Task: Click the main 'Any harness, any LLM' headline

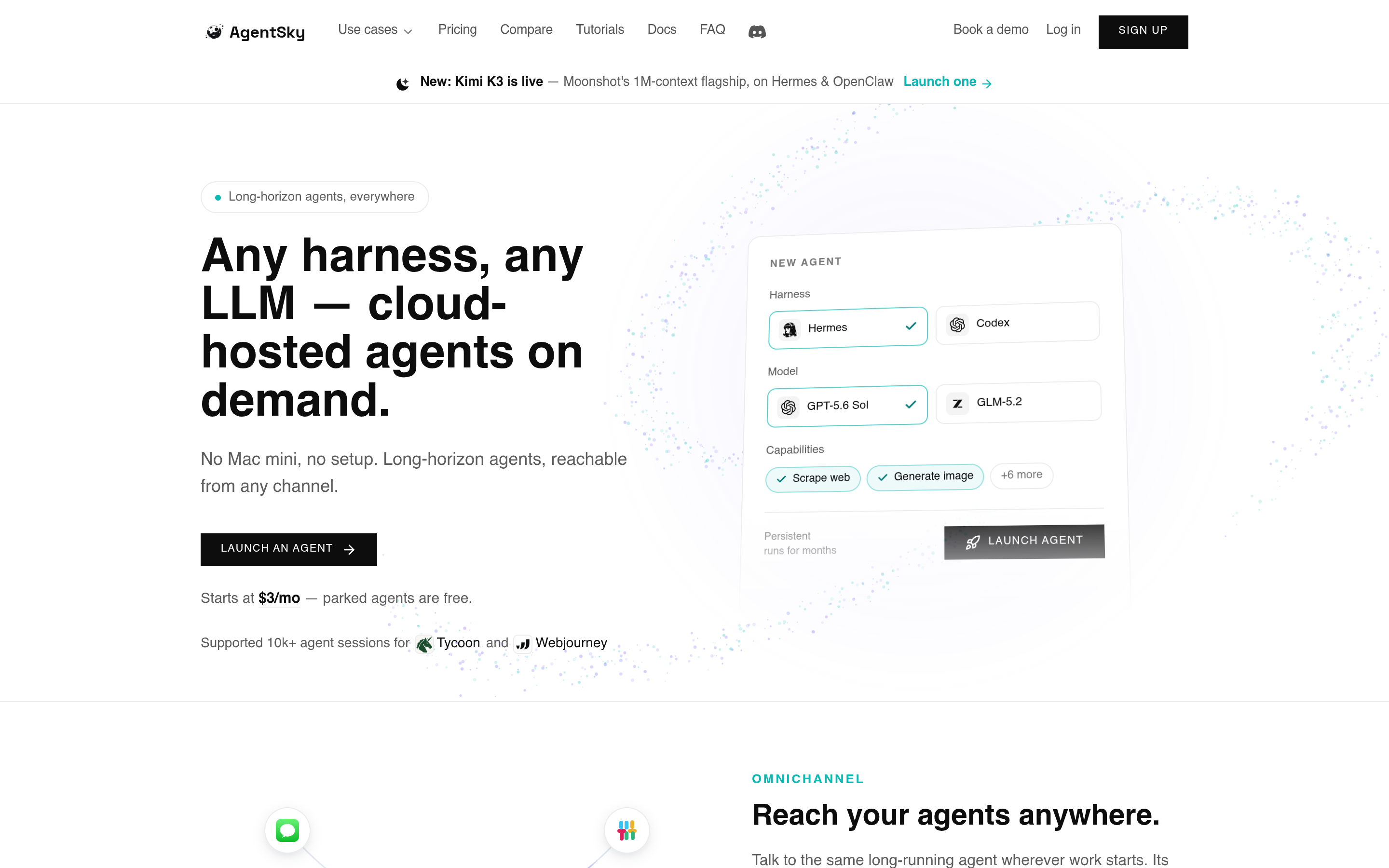Action: point(392,327)
